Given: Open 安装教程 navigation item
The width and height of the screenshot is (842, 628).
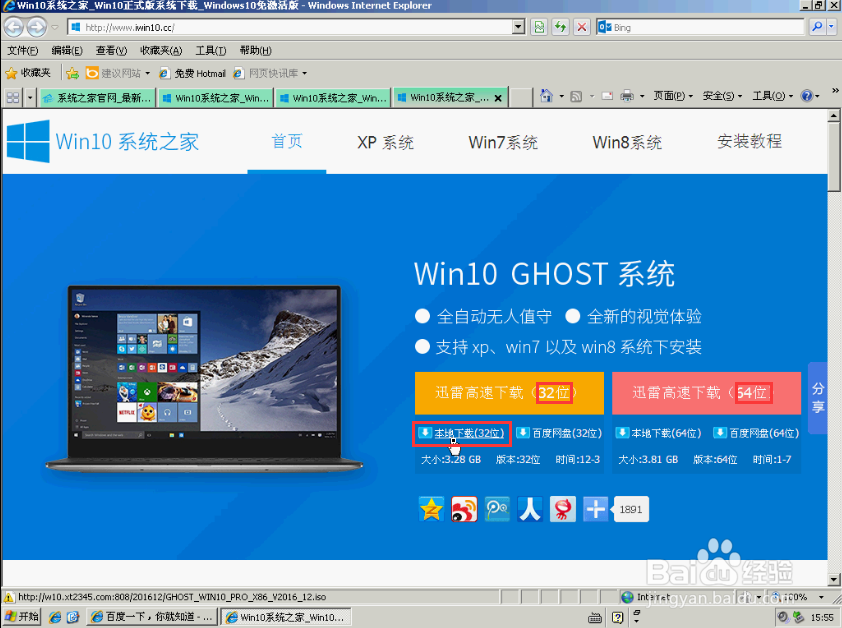Looking at the screenshot, I should (749, 141).
